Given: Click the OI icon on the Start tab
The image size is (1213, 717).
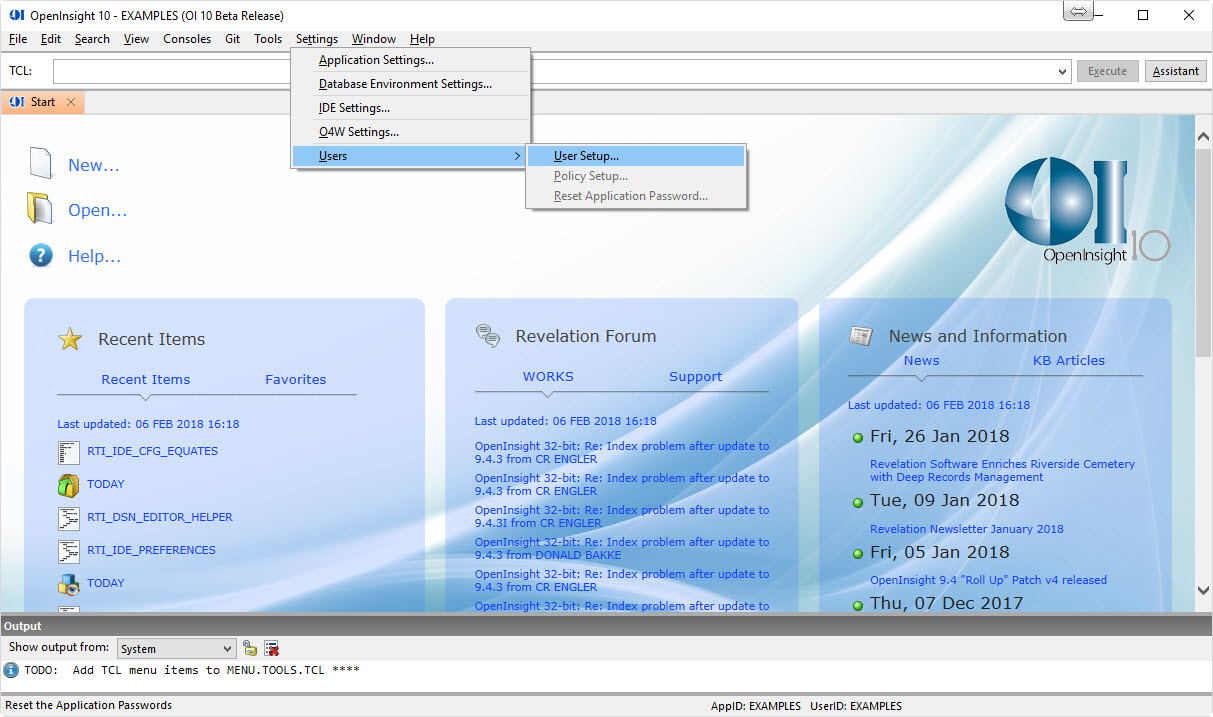Looking at the screenshot, I should 16,102.
